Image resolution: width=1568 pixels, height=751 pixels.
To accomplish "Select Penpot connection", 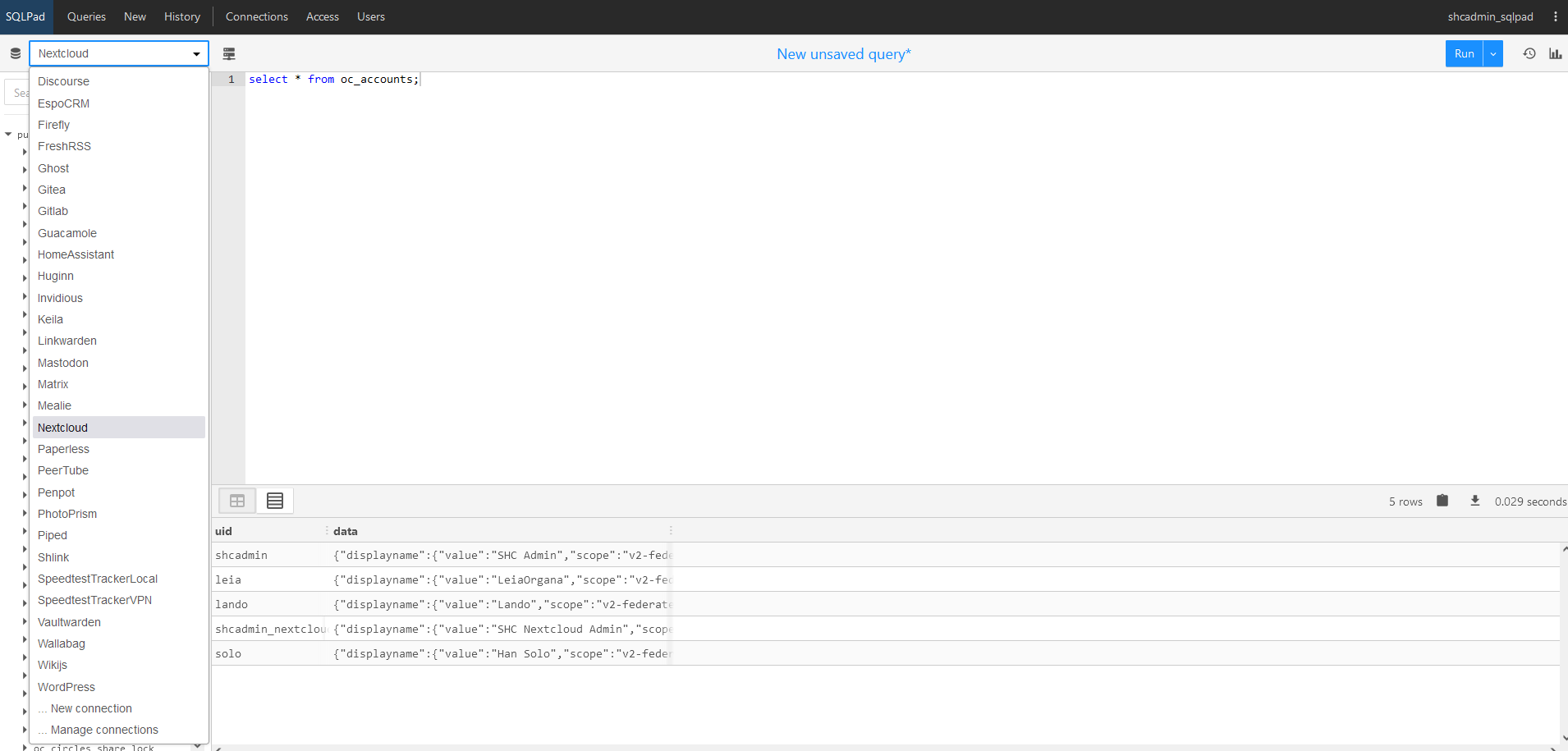I will click(119, 492).
